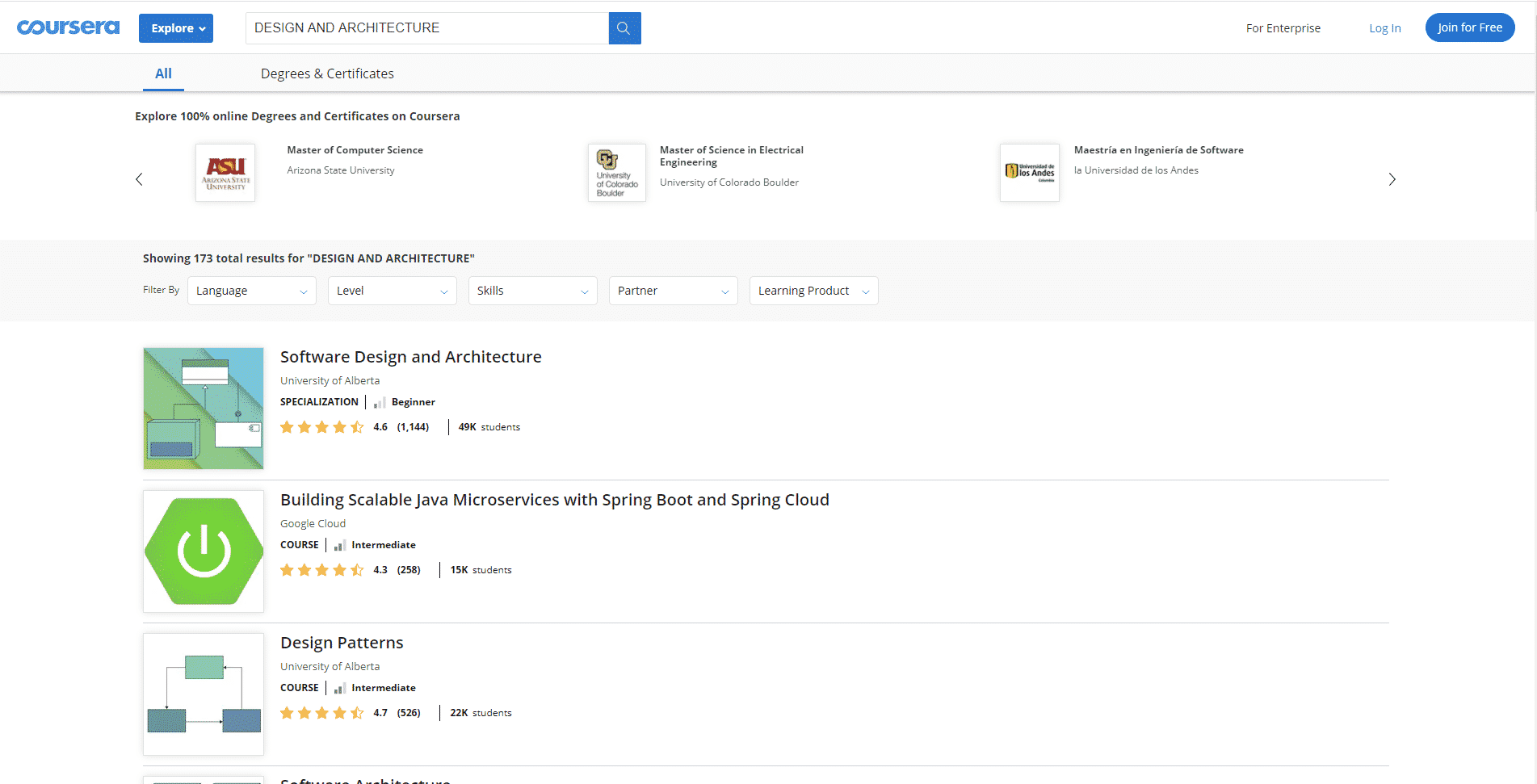Open the Design Patterns course title
Viewport: 1537px width, 784px height.
[342, 643]
